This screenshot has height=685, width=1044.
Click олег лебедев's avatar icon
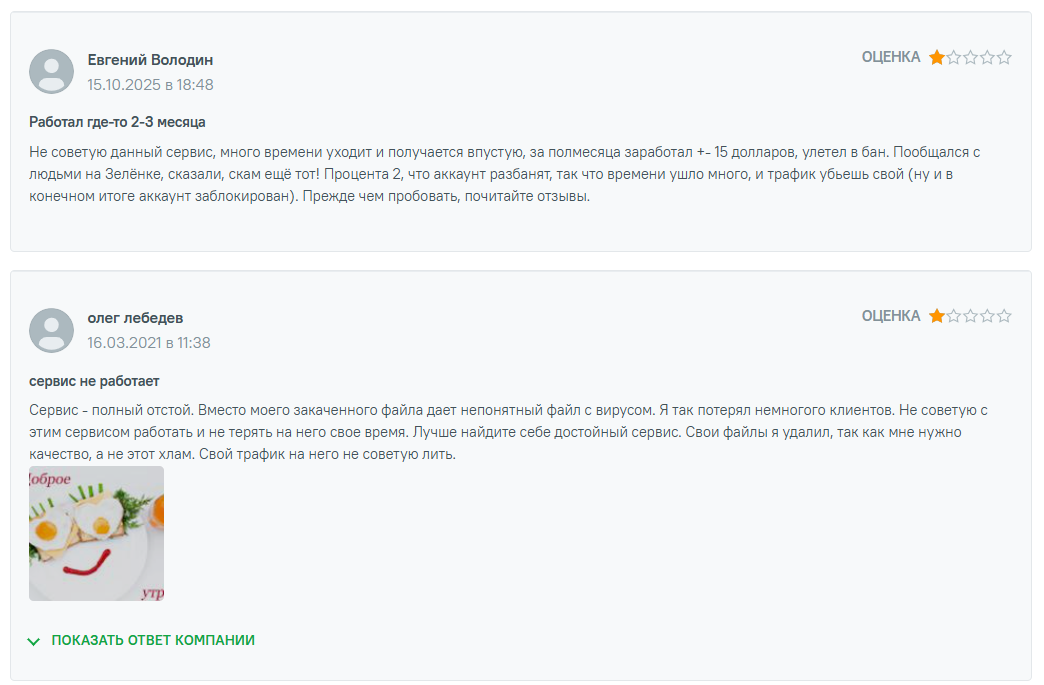[50, 330]
